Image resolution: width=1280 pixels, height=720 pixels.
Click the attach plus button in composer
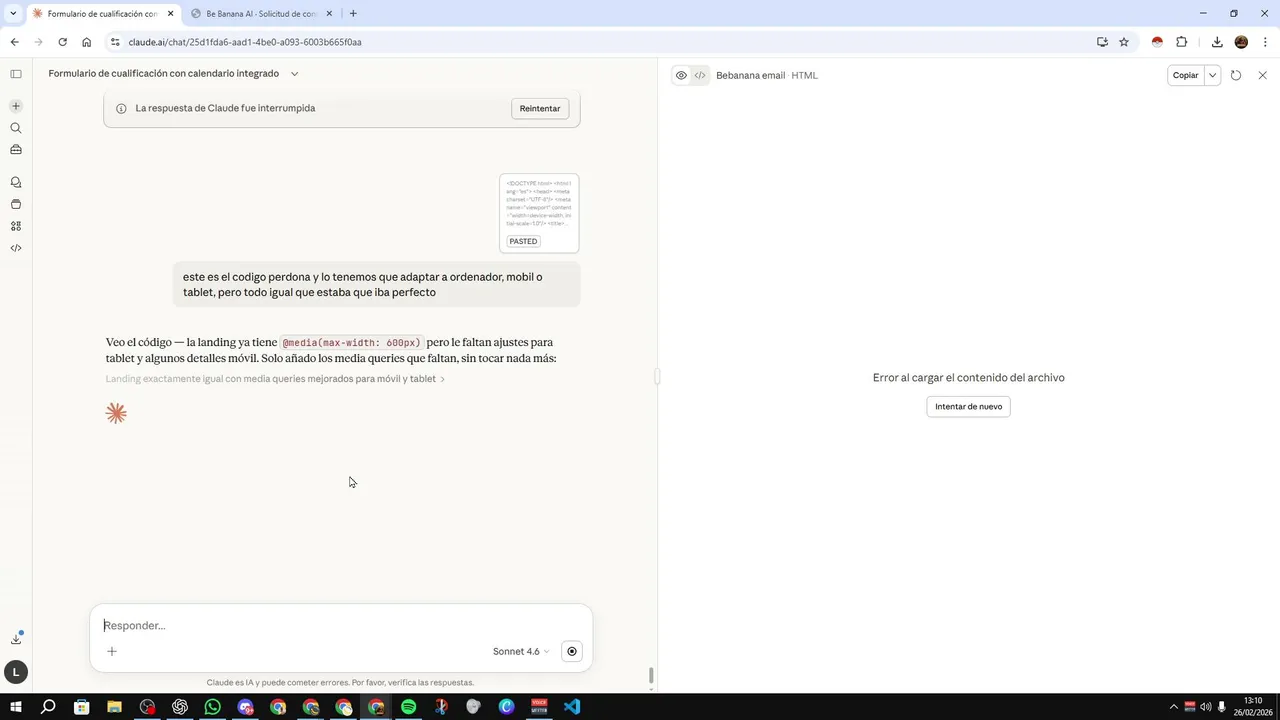point(112,651)
